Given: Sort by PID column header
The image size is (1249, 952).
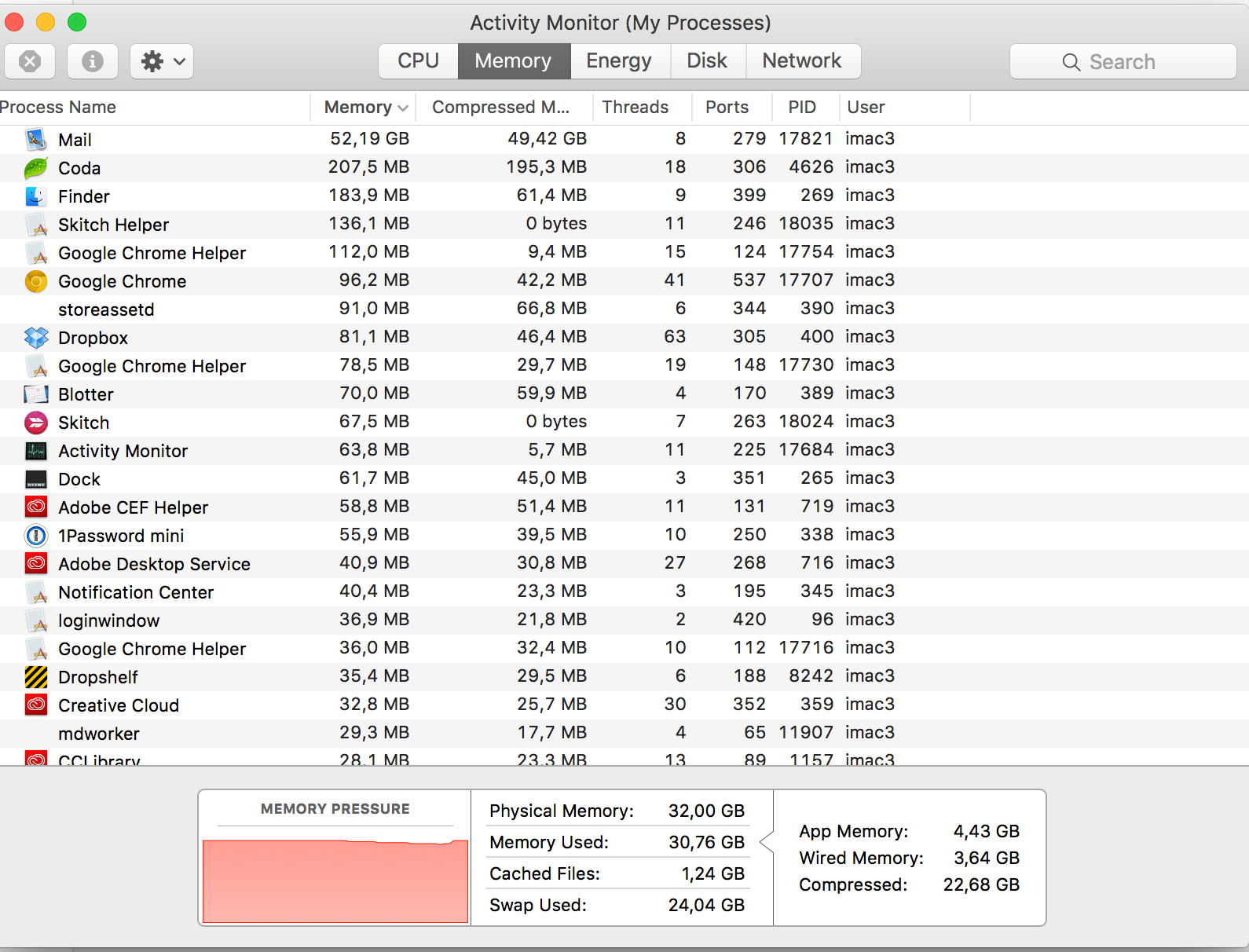Looking at the screenshot, I should [x=806, y=108].
